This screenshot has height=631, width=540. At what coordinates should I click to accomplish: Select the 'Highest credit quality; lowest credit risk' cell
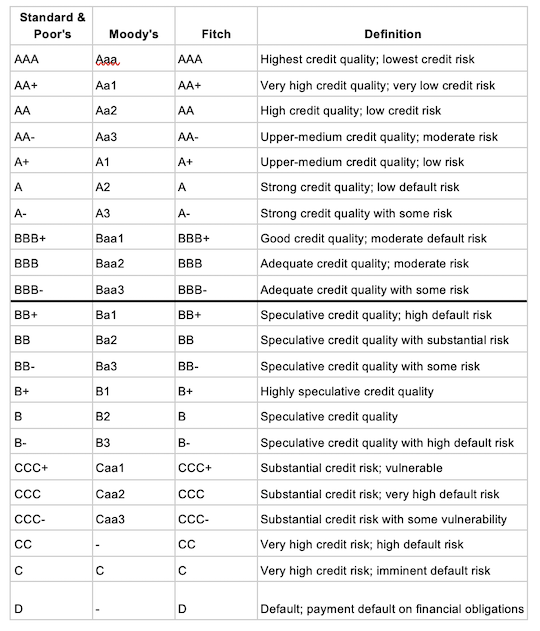[x=392, y=59]
